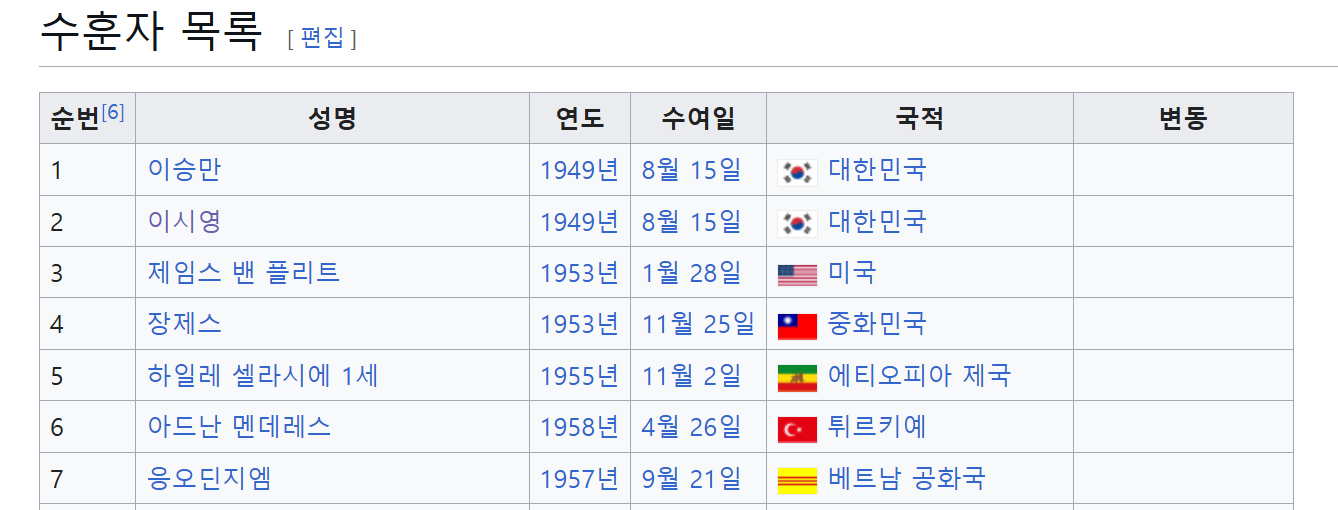Click the 변동 column header
This screenshot has width=1338, height=510.
pos(1183,119)
